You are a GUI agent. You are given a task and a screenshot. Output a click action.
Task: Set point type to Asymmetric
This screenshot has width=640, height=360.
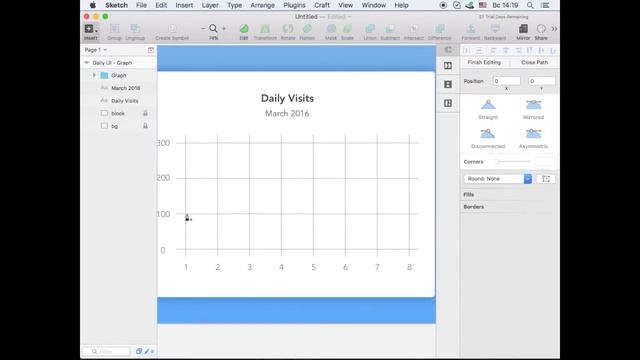pos(533,138)
